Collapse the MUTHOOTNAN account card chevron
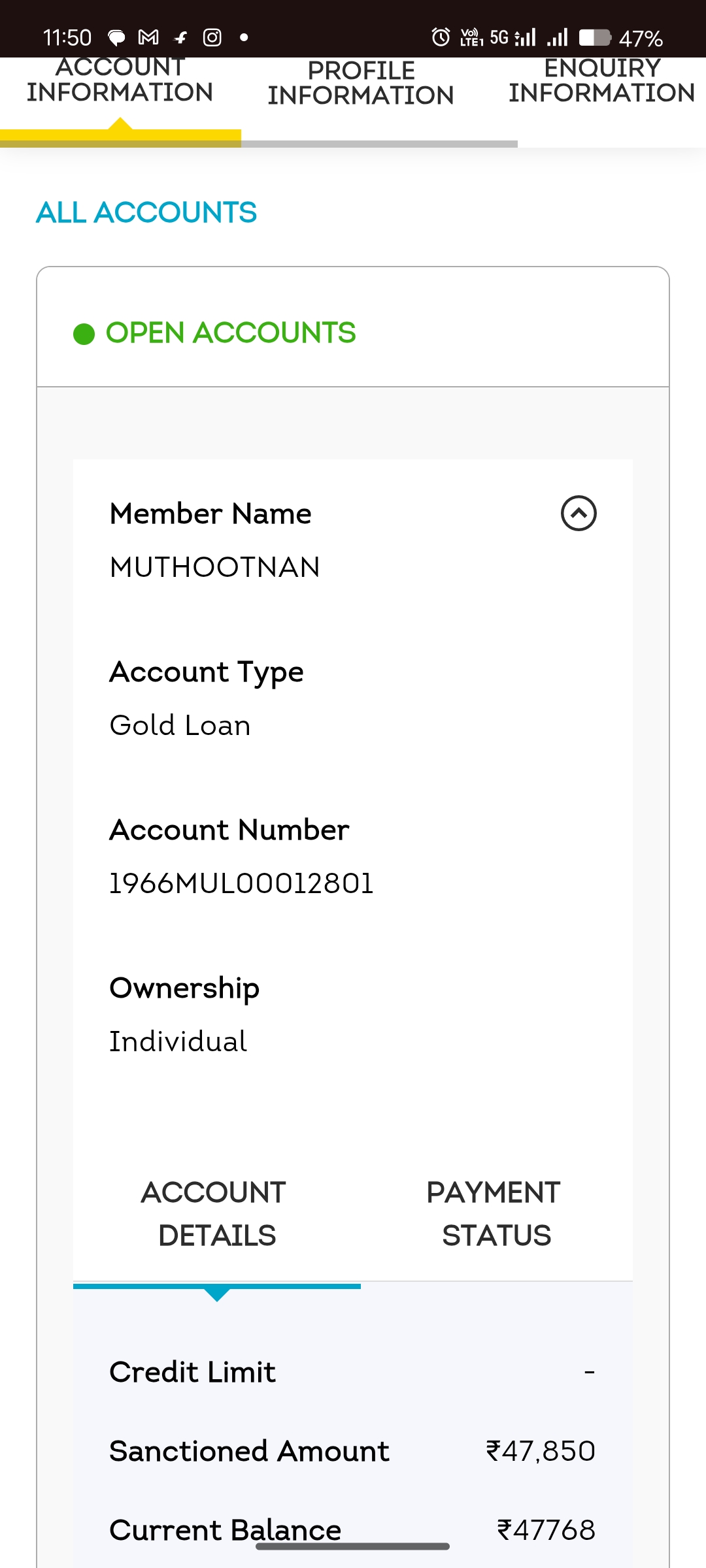 (579, 514)
